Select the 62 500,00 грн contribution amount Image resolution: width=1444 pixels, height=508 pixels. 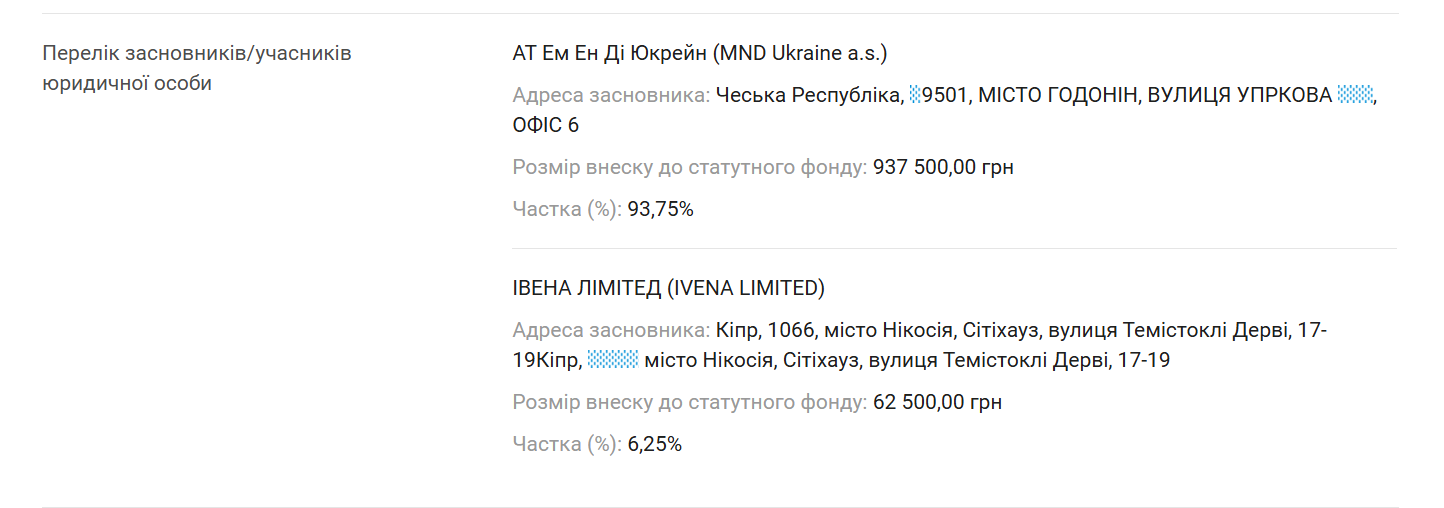(x=937, y=402)
